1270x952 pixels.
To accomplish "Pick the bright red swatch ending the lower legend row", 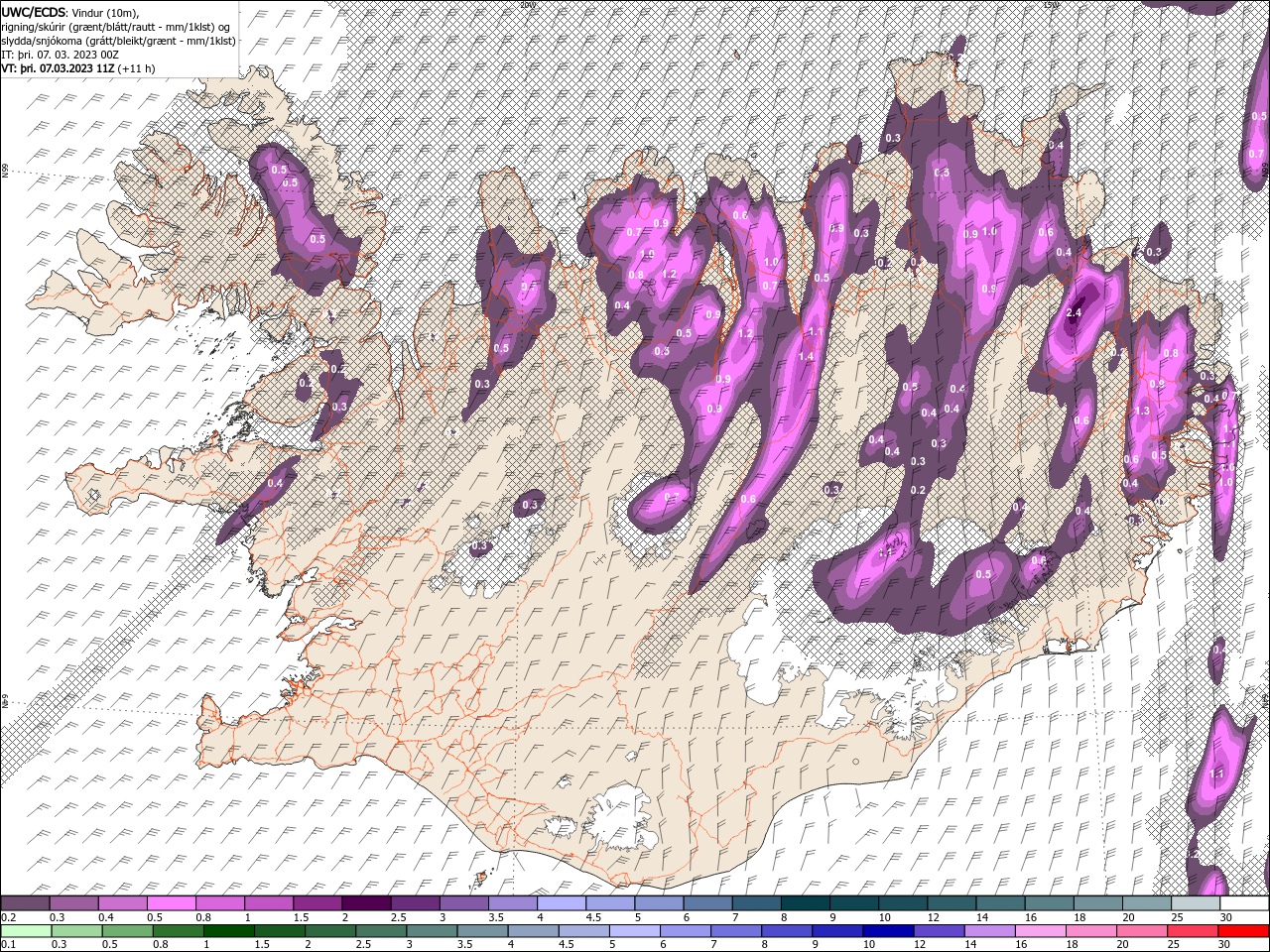I will tap(1243, 931).
